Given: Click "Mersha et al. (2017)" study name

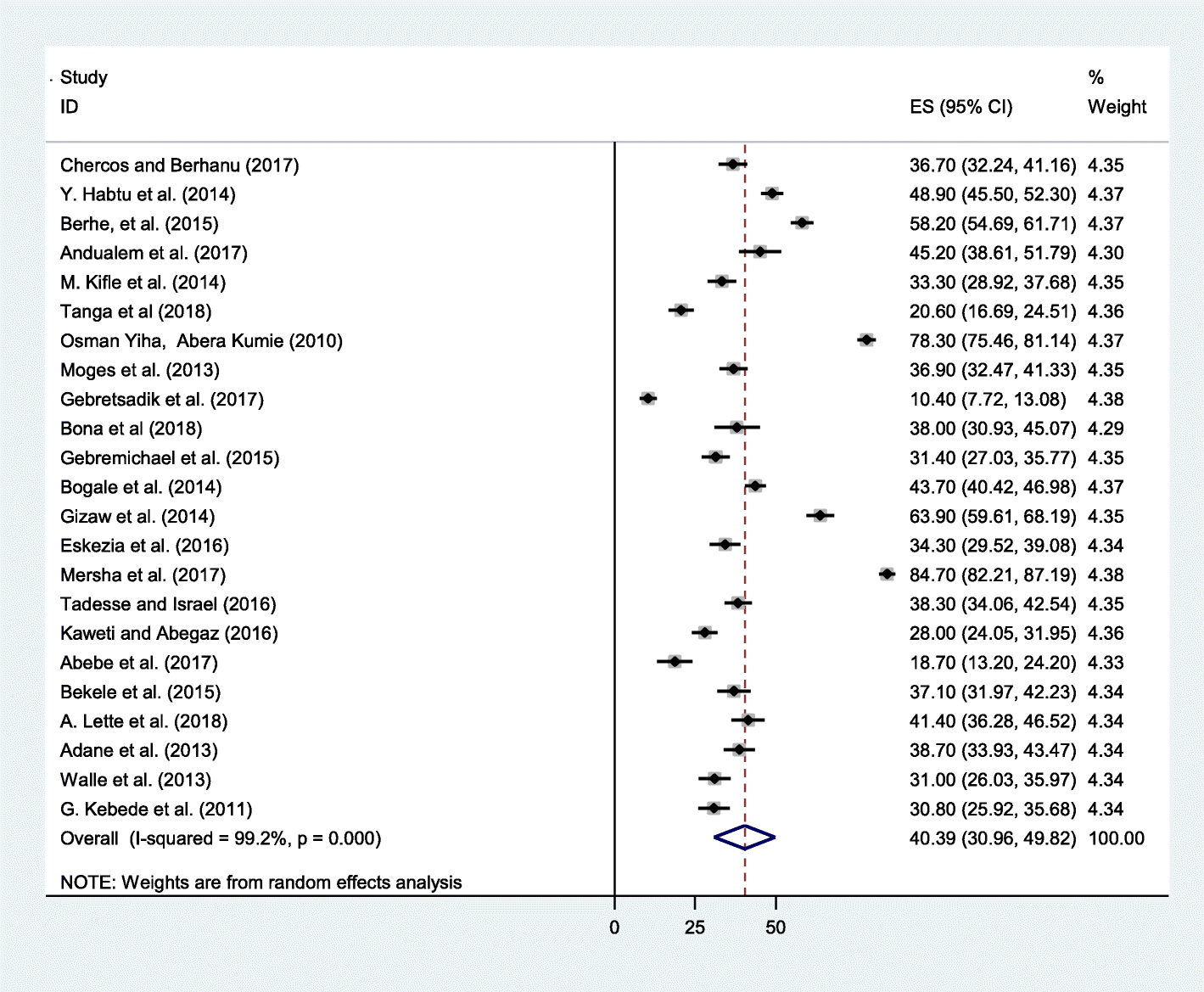Looking at the screenshot, I should click(143, 575).
